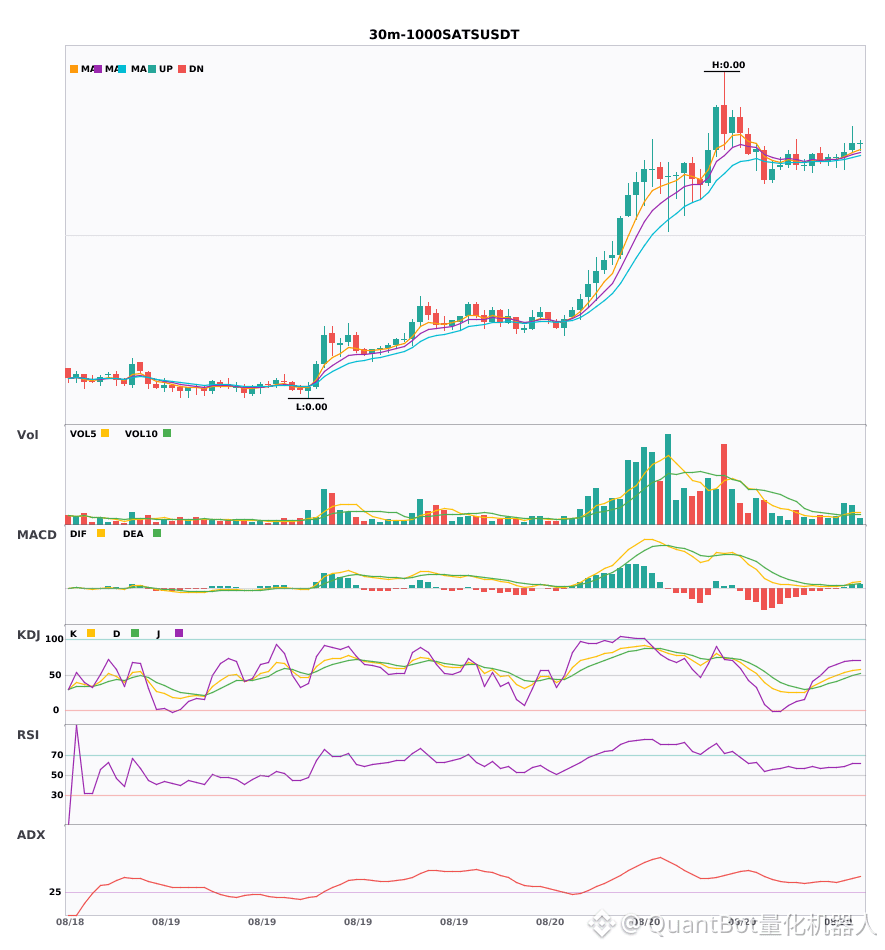This screenshot has width=885, height=950.
Task: Click the purple J legend swatch
Action: point(179,633)
